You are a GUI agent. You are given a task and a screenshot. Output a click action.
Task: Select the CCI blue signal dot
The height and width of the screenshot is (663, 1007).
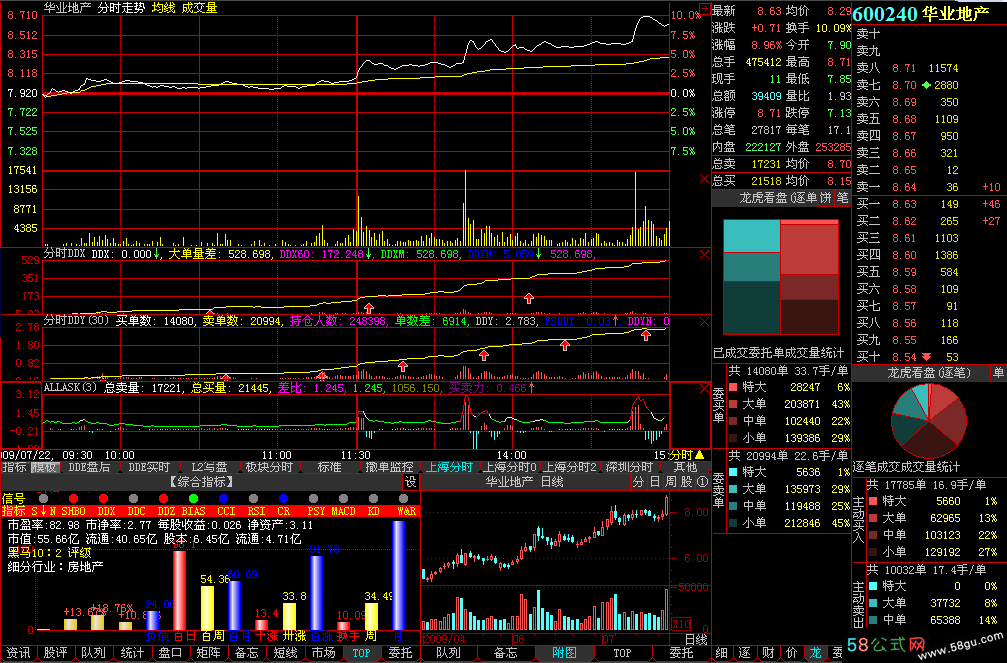coord(223,499)
